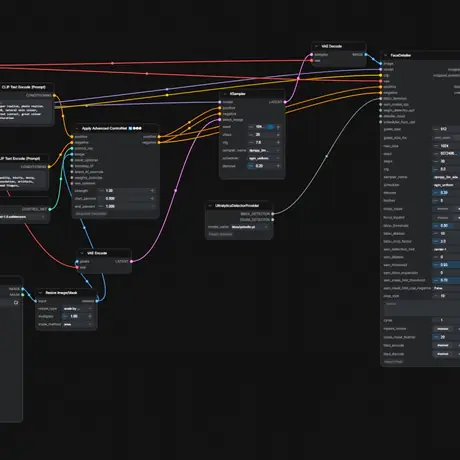Decrease ControlNet end_percent value

point(101,206)
